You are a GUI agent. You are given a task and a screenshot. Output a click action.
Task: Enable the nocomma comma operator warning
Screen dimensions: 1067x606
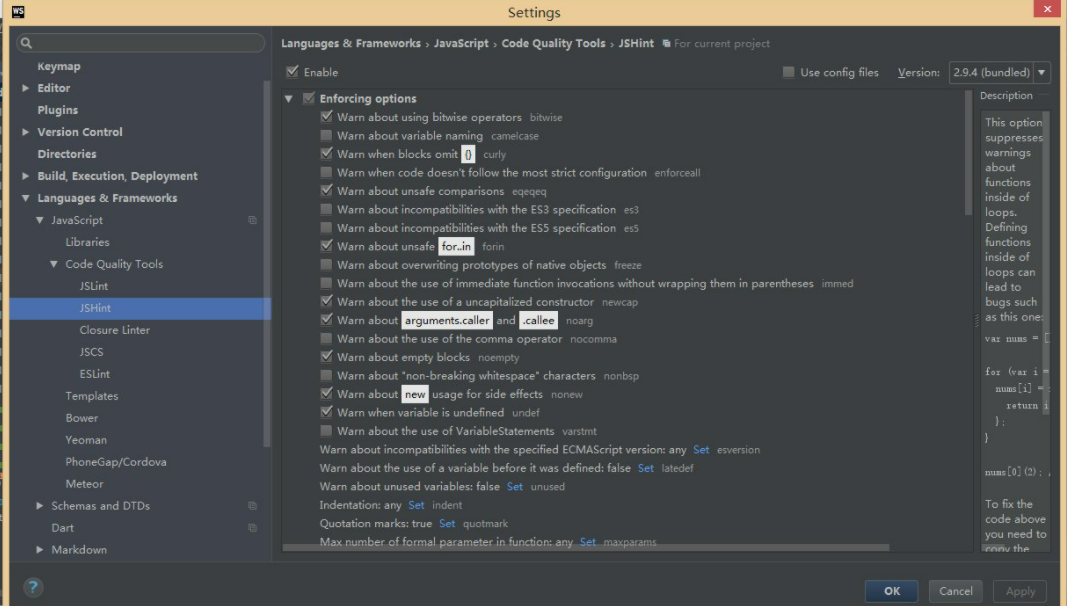[x=327, y=338]
